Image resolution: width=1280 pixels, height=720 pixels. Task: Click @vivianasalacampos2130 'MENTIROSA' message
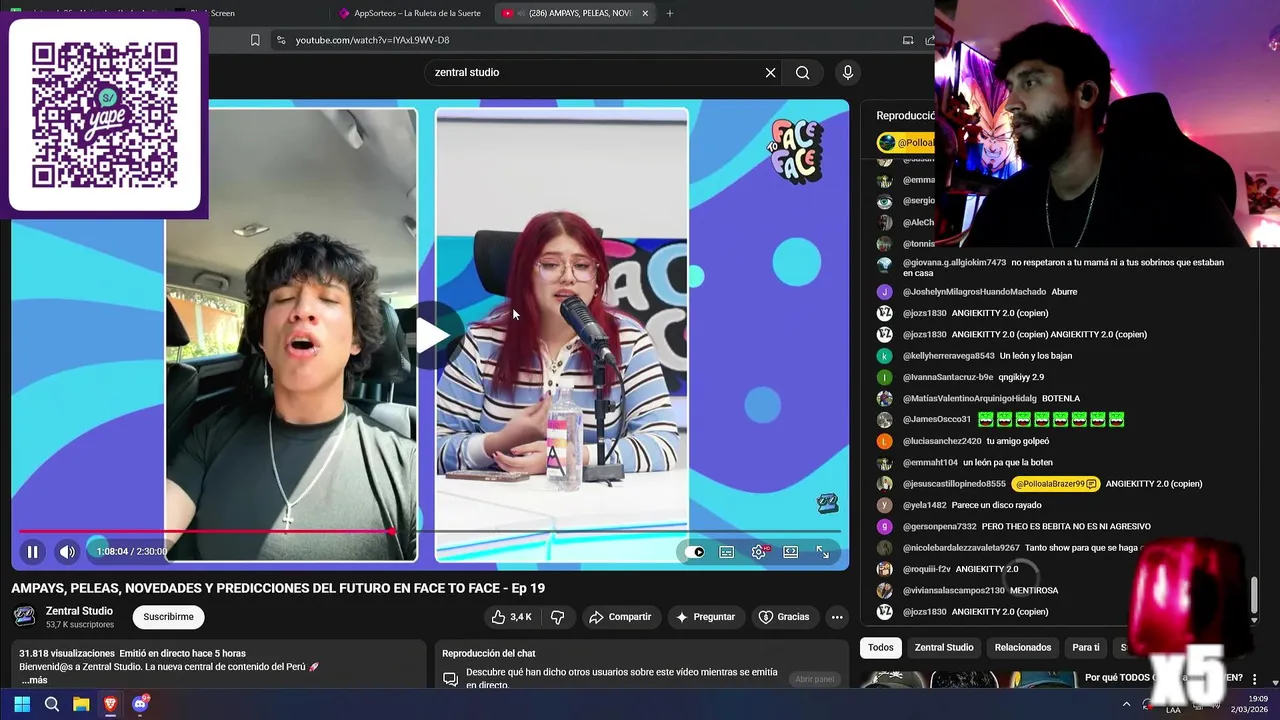pos(1034,590)
